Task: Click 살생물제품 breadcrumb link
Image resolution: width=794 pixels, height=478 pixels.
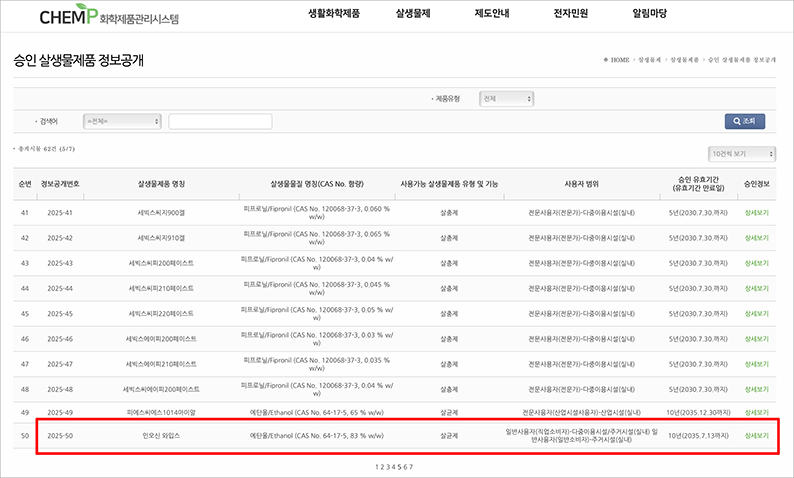Action: pyautogui.click(x=683, y=60)
